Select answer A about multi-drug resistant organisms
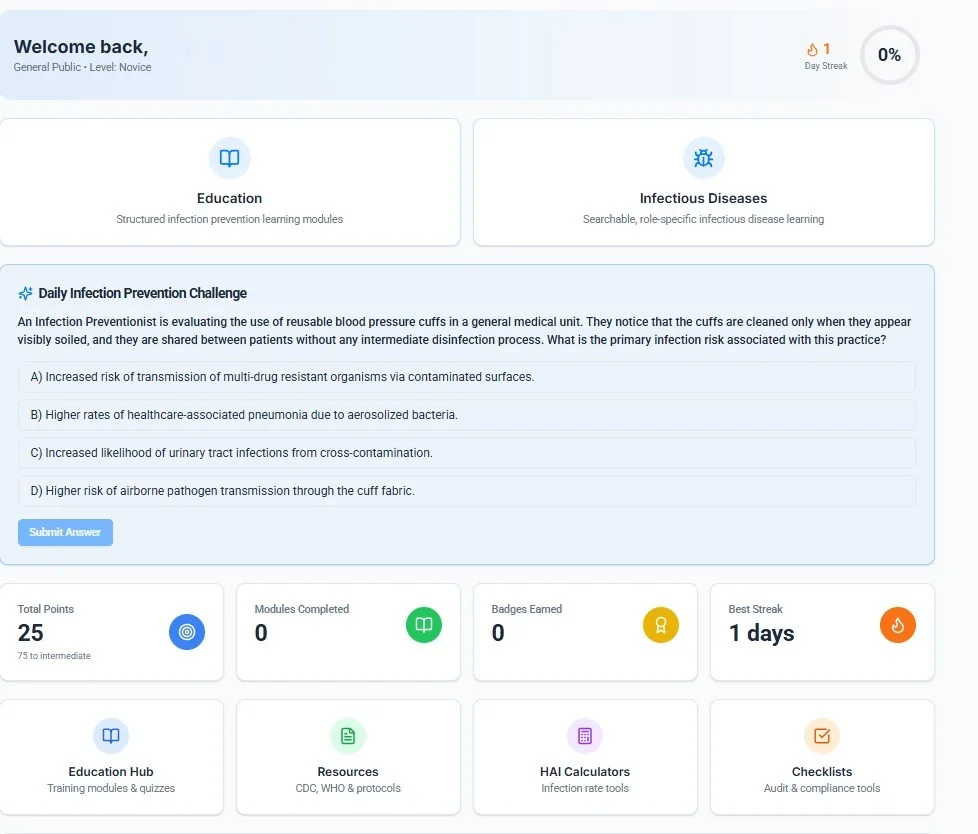The height and width of the screenshot is (834, 978). click(467, 377)
